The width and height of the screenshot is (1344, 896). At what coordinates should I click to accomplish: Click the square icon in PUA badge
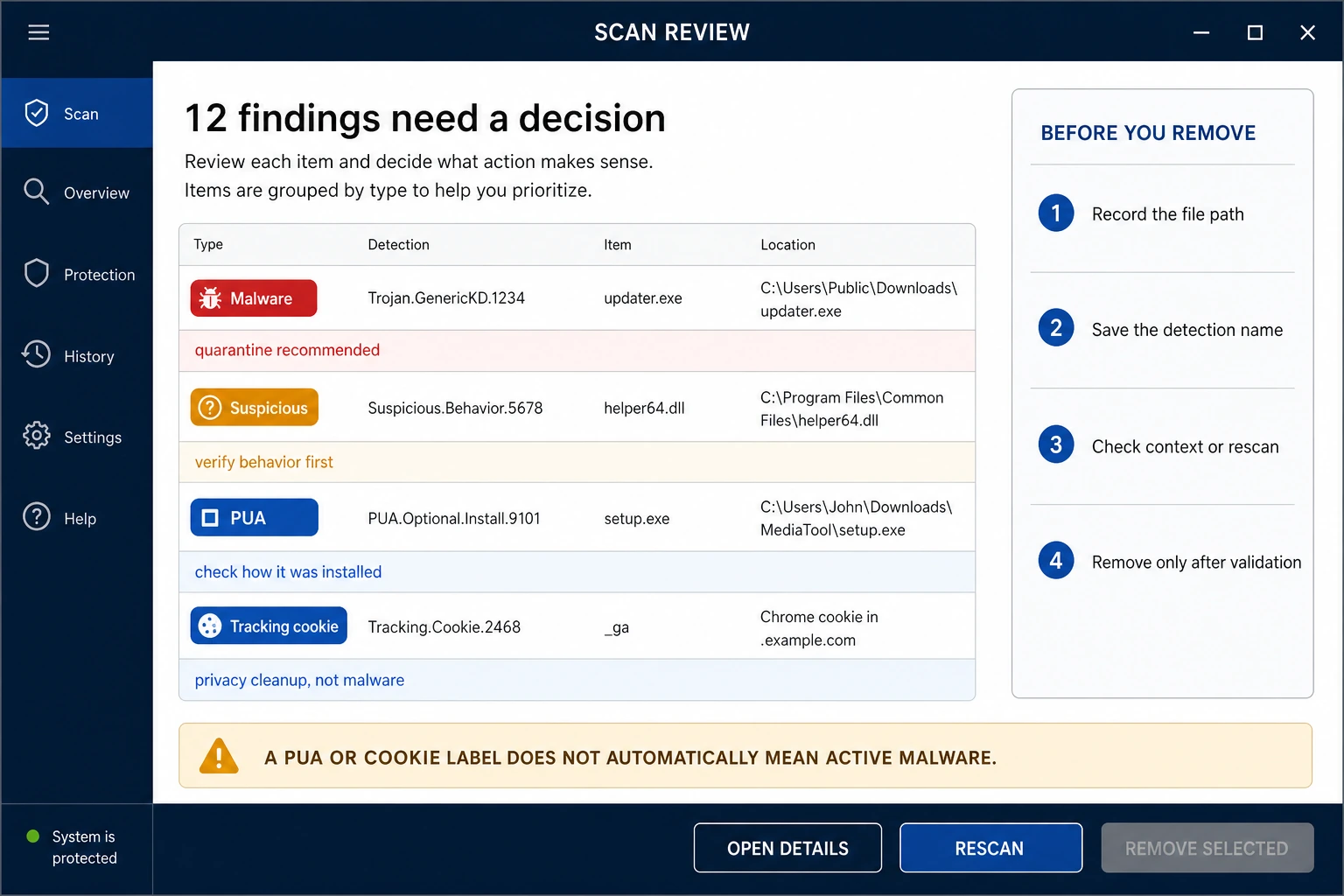(x=210, y=518)
